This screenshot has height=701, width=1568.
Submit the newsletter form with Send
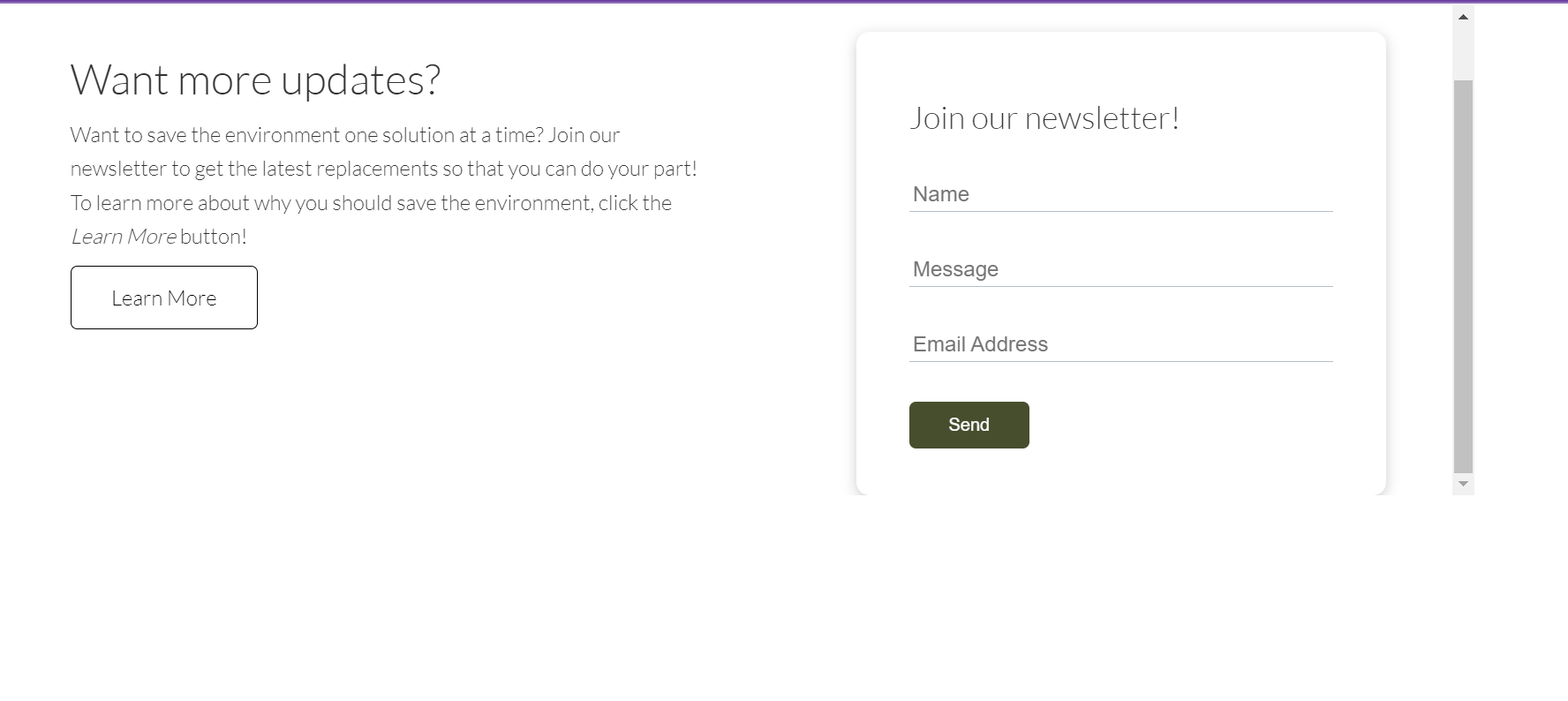[x=969, y=425]
